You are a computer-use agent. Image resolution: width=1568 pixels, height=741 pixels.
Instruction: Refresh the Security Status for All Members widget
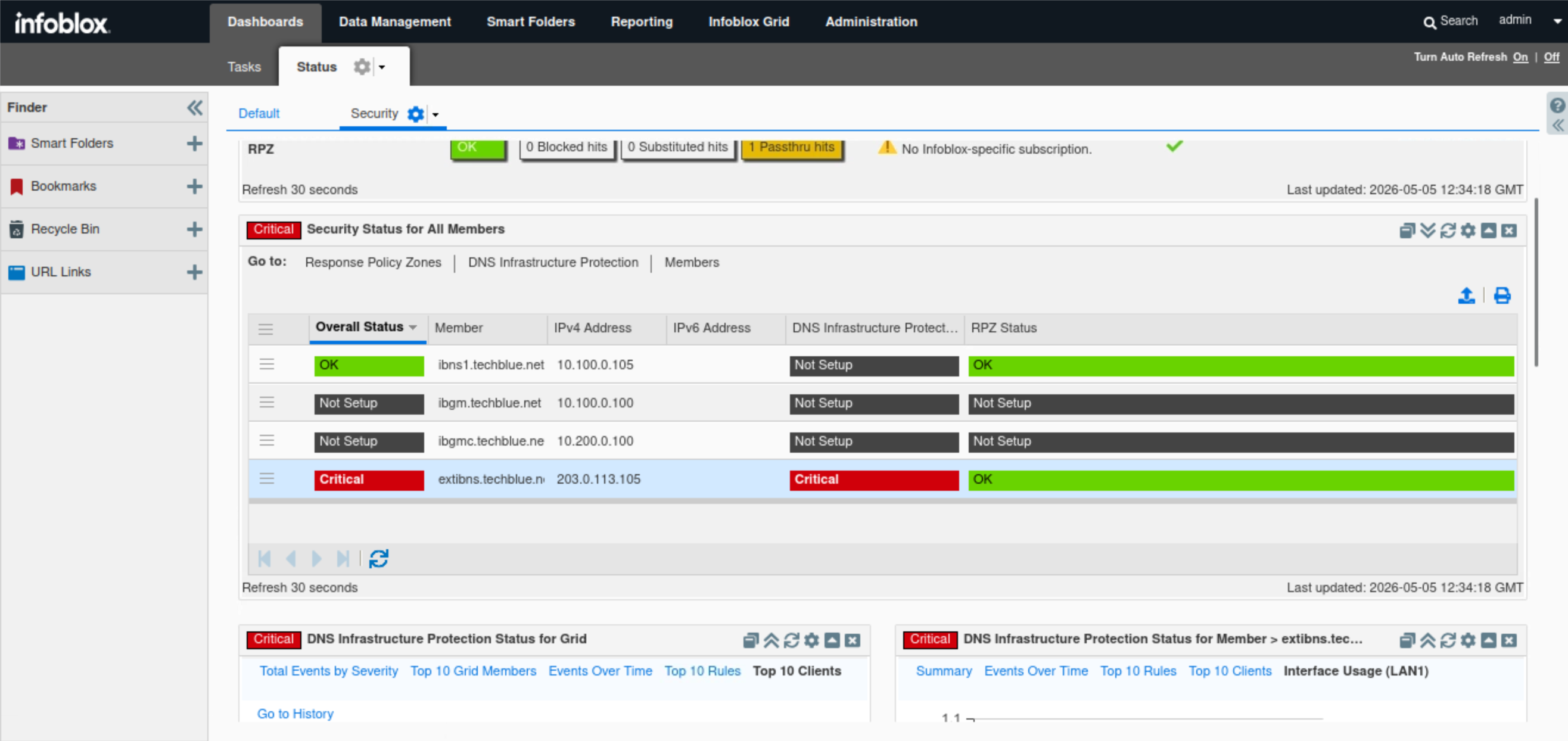[1448, 231]
